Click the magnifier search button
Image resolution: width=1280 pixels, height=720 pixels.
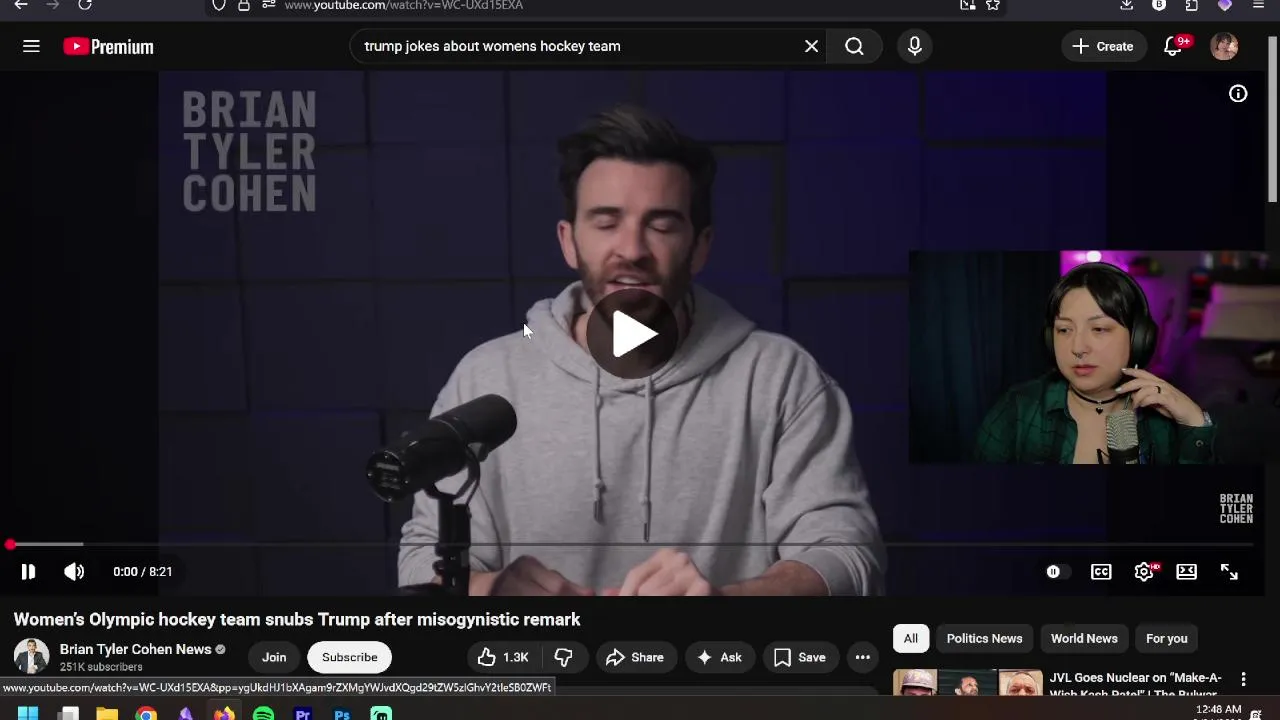[854, 46]
